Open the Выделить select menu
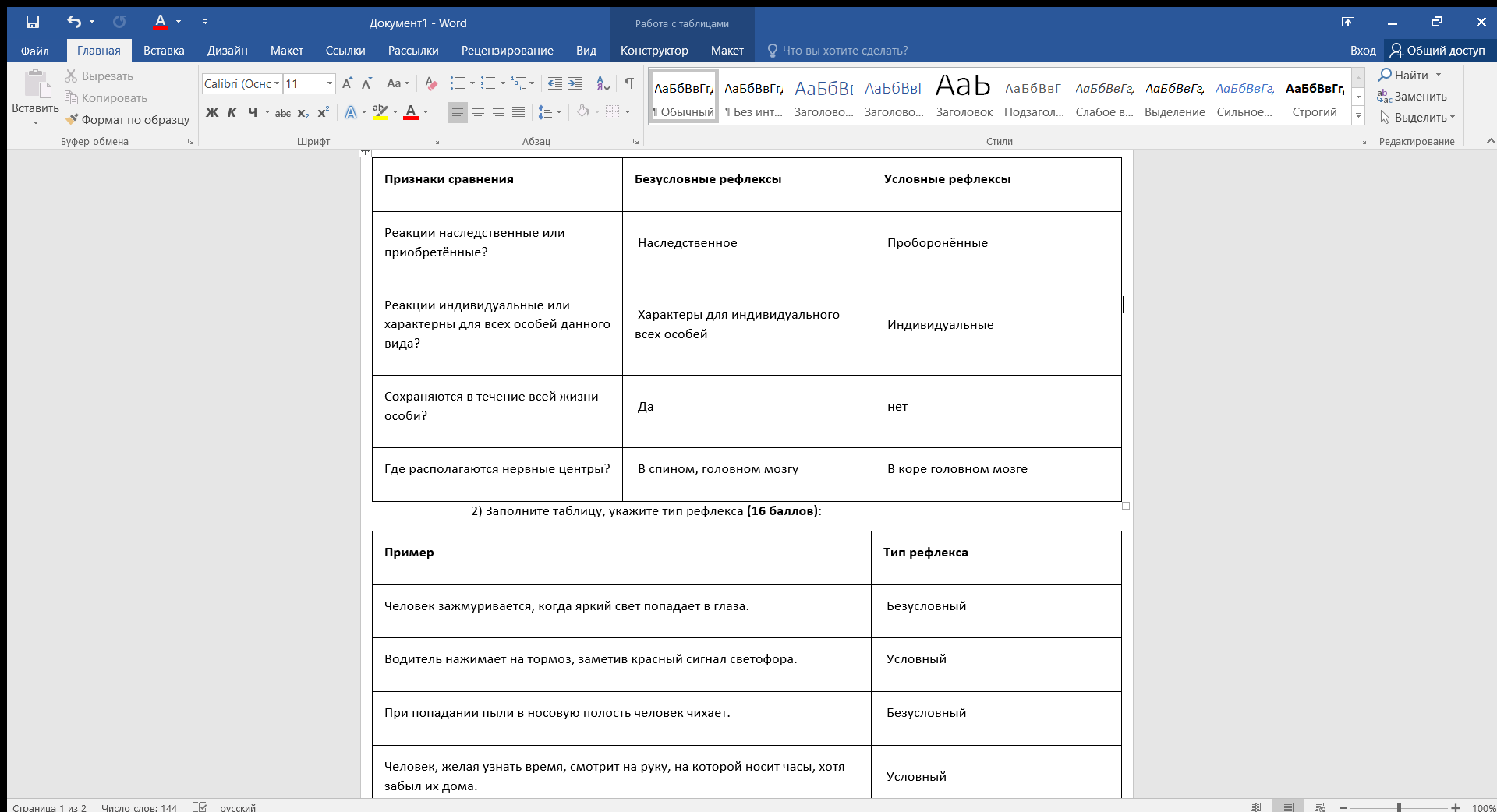 [1417, 118]
